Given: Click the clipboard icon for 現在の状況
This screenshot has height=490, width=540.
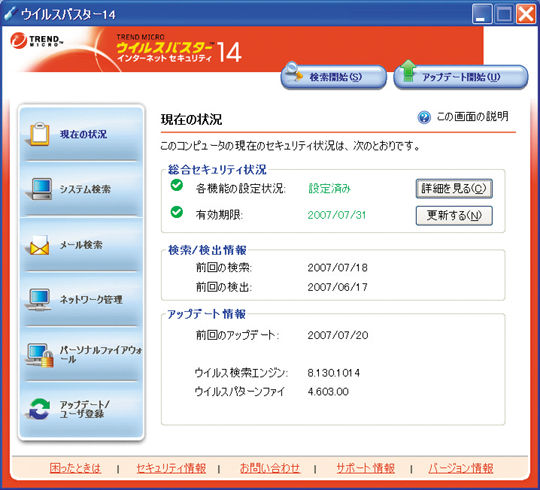Looking at the screenshot, I should pos(39,134).
